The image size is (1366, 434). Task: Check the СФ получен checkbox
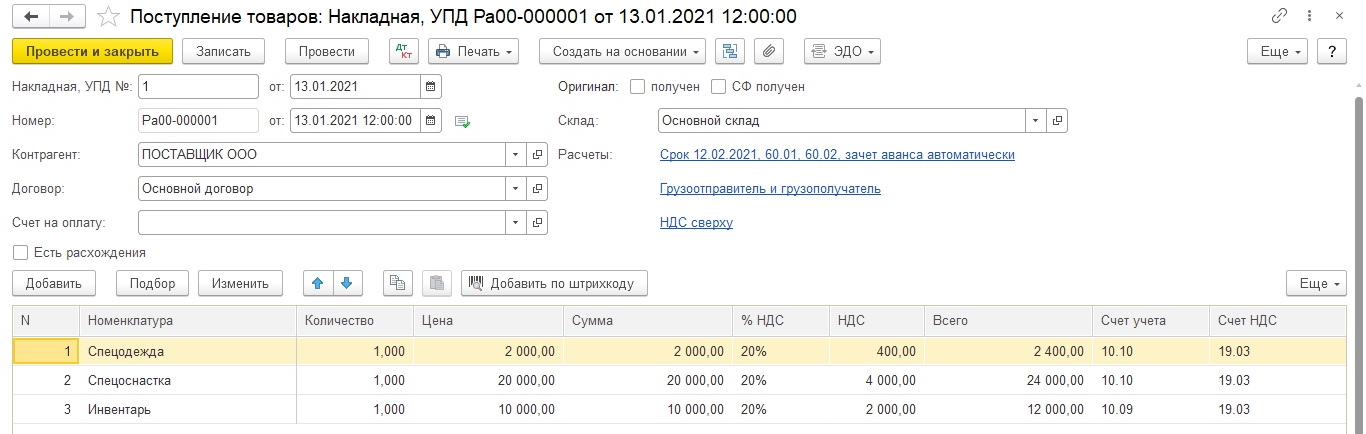[718, 86]
